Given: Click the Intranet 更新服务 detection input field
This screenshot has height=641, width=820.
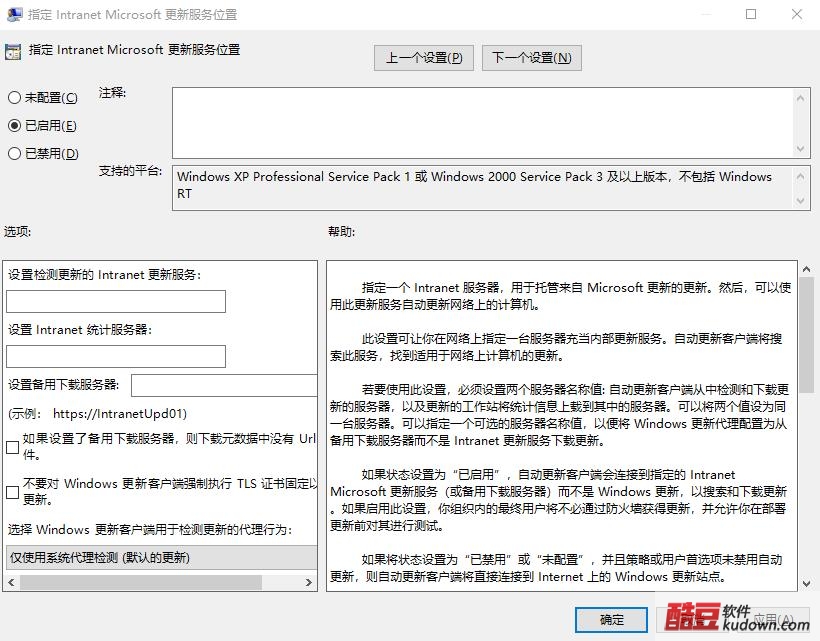Looking at the screenshot, I should [x=116, y=302].
